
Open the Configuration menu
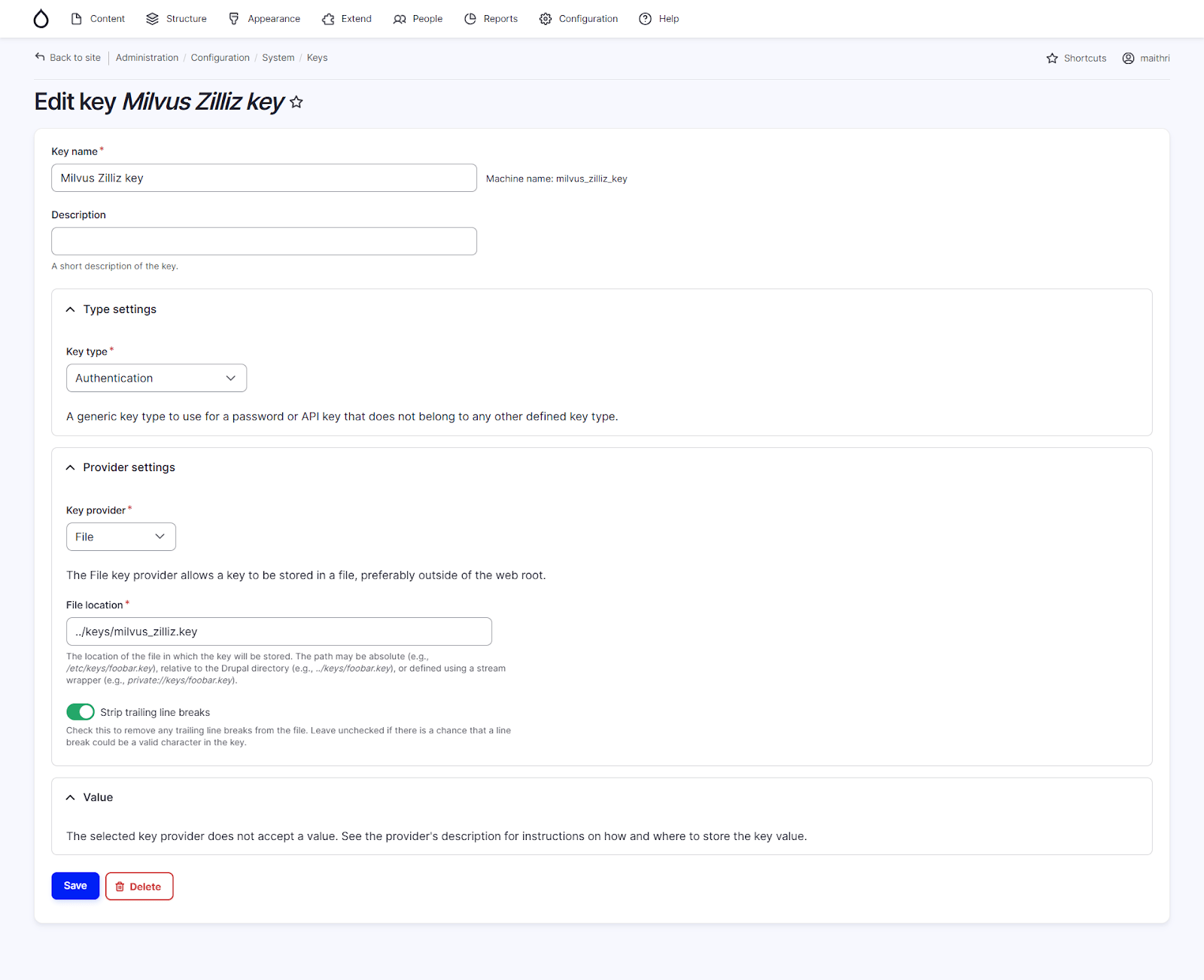coord(579,19)
